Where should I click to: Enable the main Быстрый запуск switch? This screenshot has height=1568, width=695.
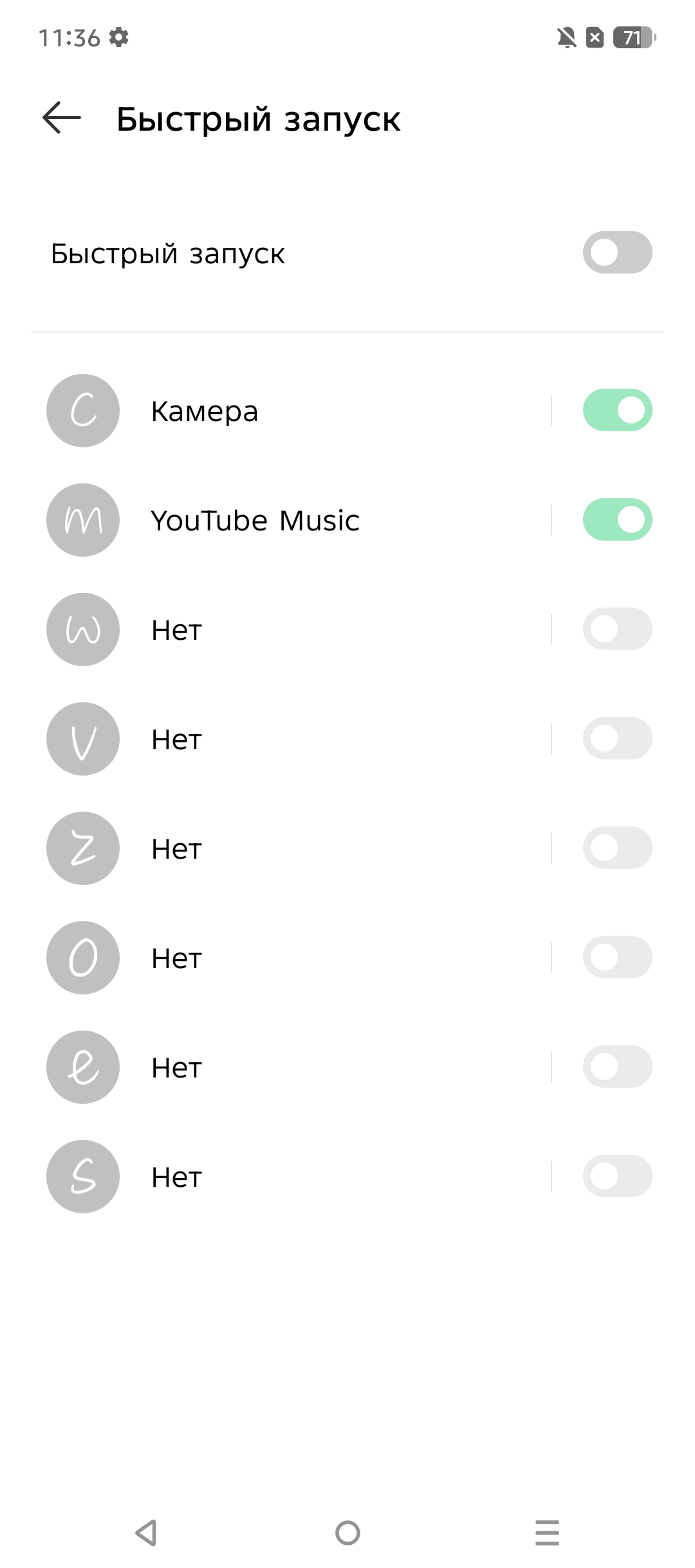pyautogui.click(x=617, y=252)
